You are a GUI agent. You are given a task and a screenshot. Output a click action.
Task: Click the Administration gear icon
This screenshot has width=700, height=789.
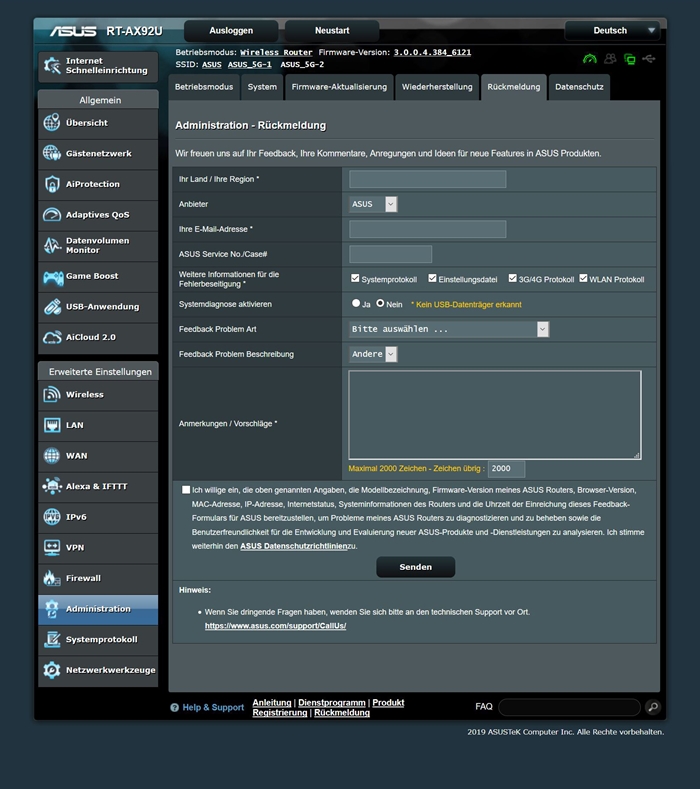52,609
